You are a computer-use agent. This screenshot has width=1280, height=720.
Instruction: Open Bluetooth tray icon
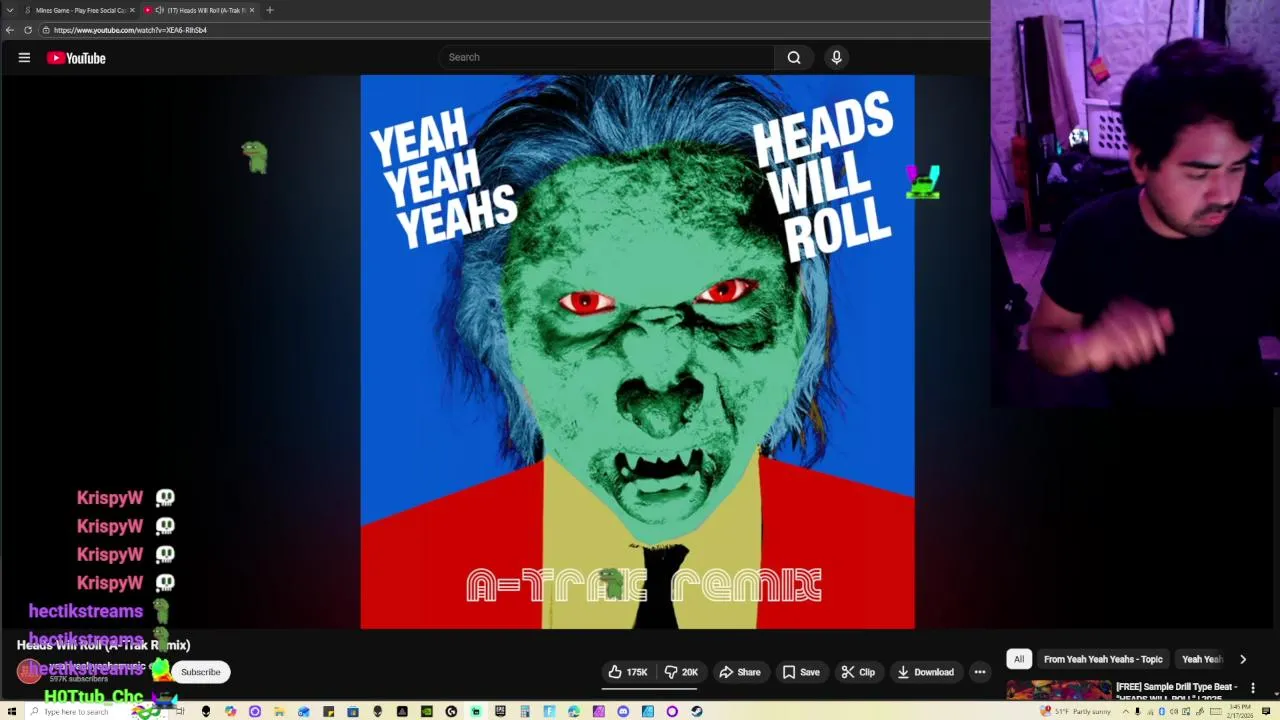pos(1162,711)
